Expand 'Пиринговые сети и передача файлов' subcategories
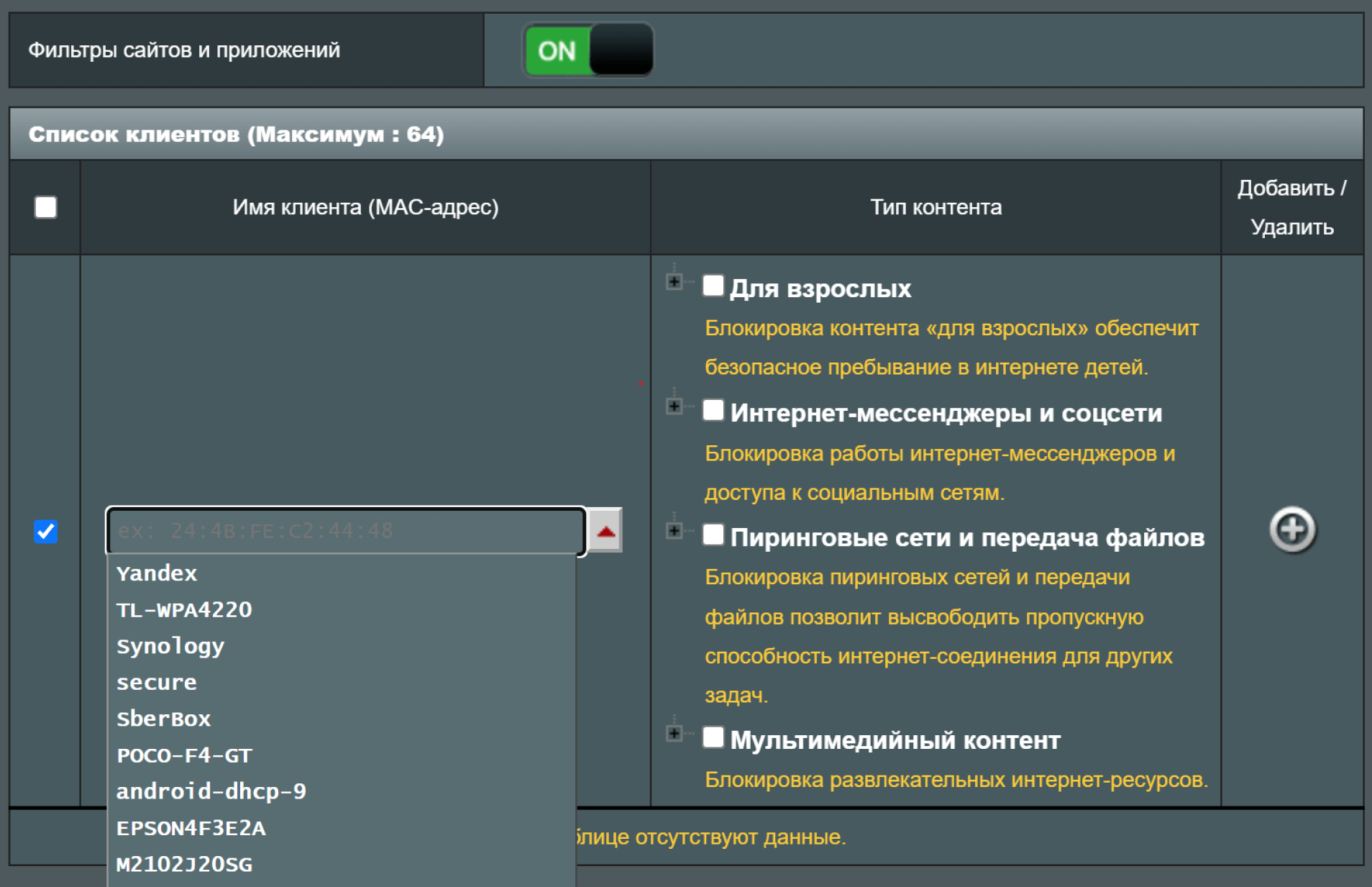Screen dimensions: 1372x887 pyautogui.click(x=674, y=531)
